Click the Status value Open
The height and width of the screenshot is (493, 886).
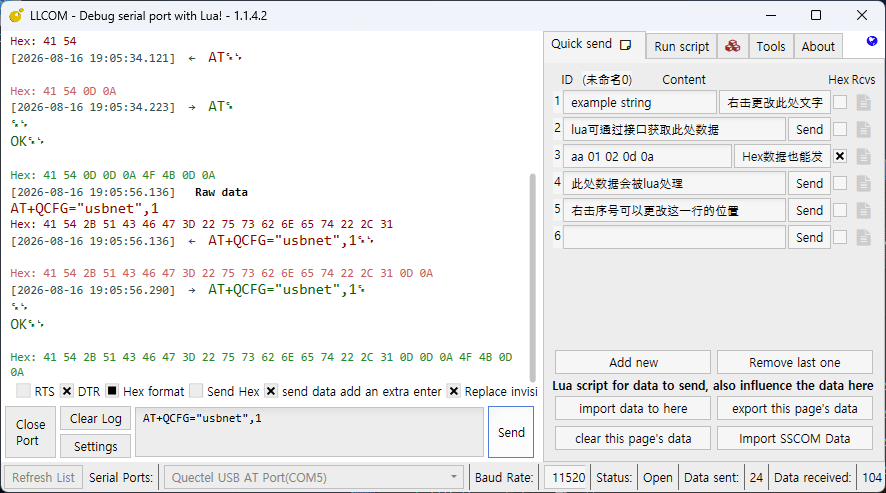click(x=658, y=478)
